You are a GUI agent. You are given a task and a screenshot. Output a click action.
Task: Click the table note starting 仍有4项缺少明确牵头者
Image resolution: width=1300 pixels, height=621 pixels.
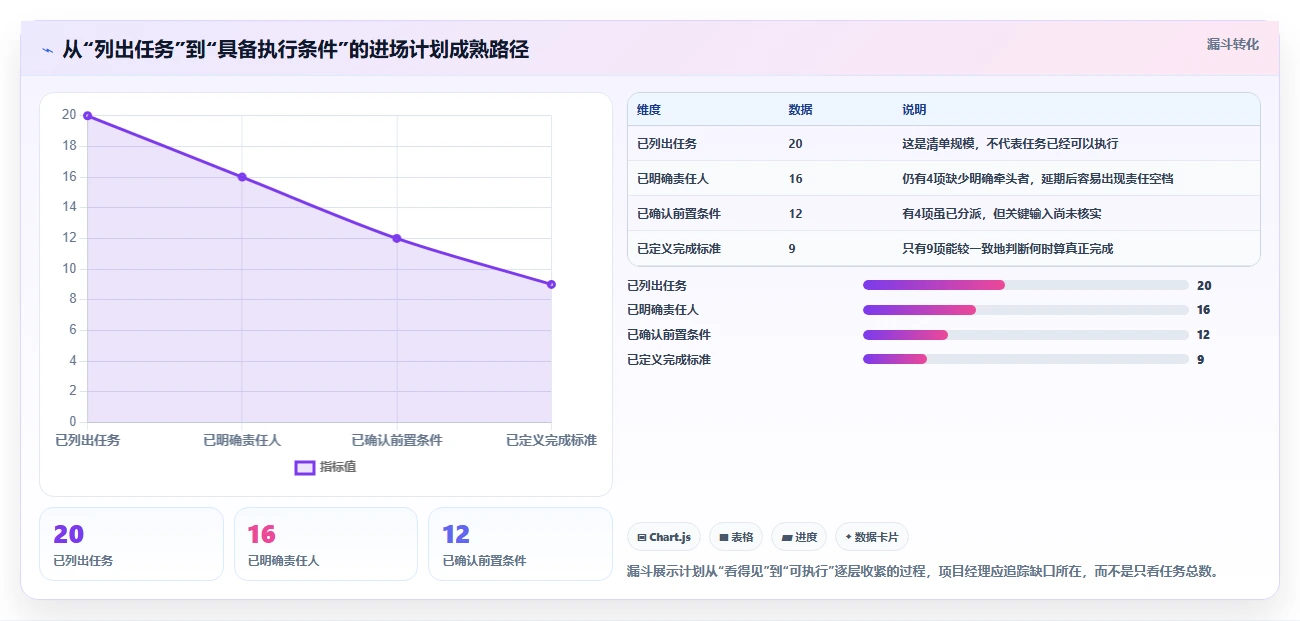pyautogui.click(x=1038, y=179)
